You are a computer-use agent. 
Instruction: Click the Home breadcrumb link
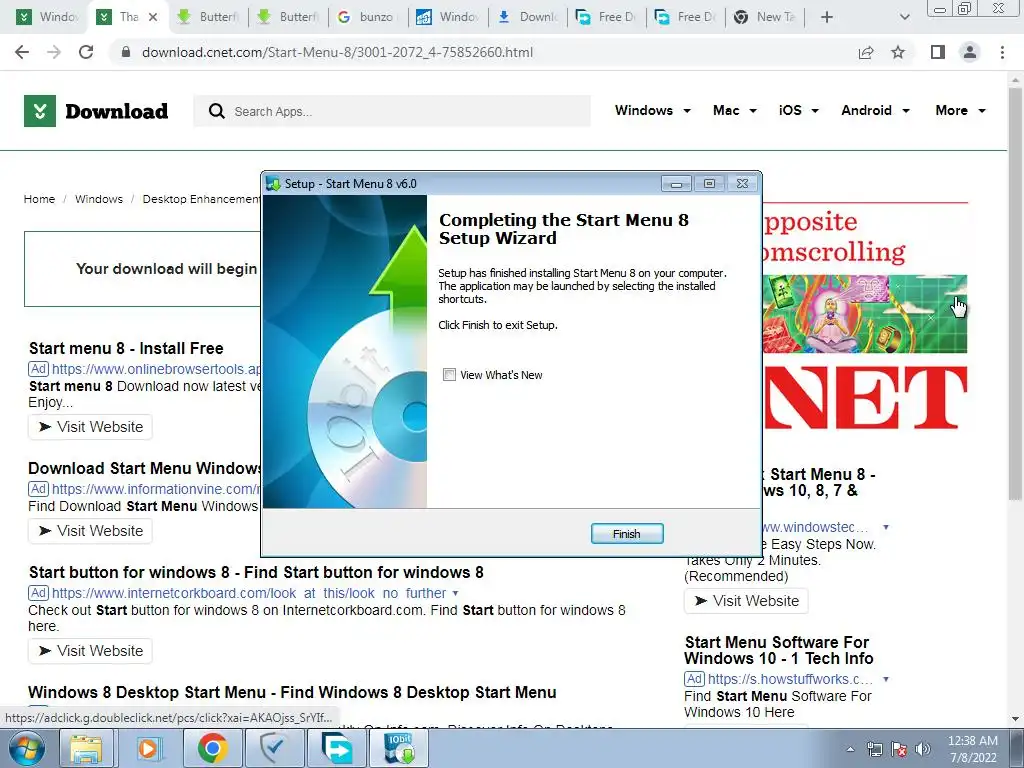39,199
